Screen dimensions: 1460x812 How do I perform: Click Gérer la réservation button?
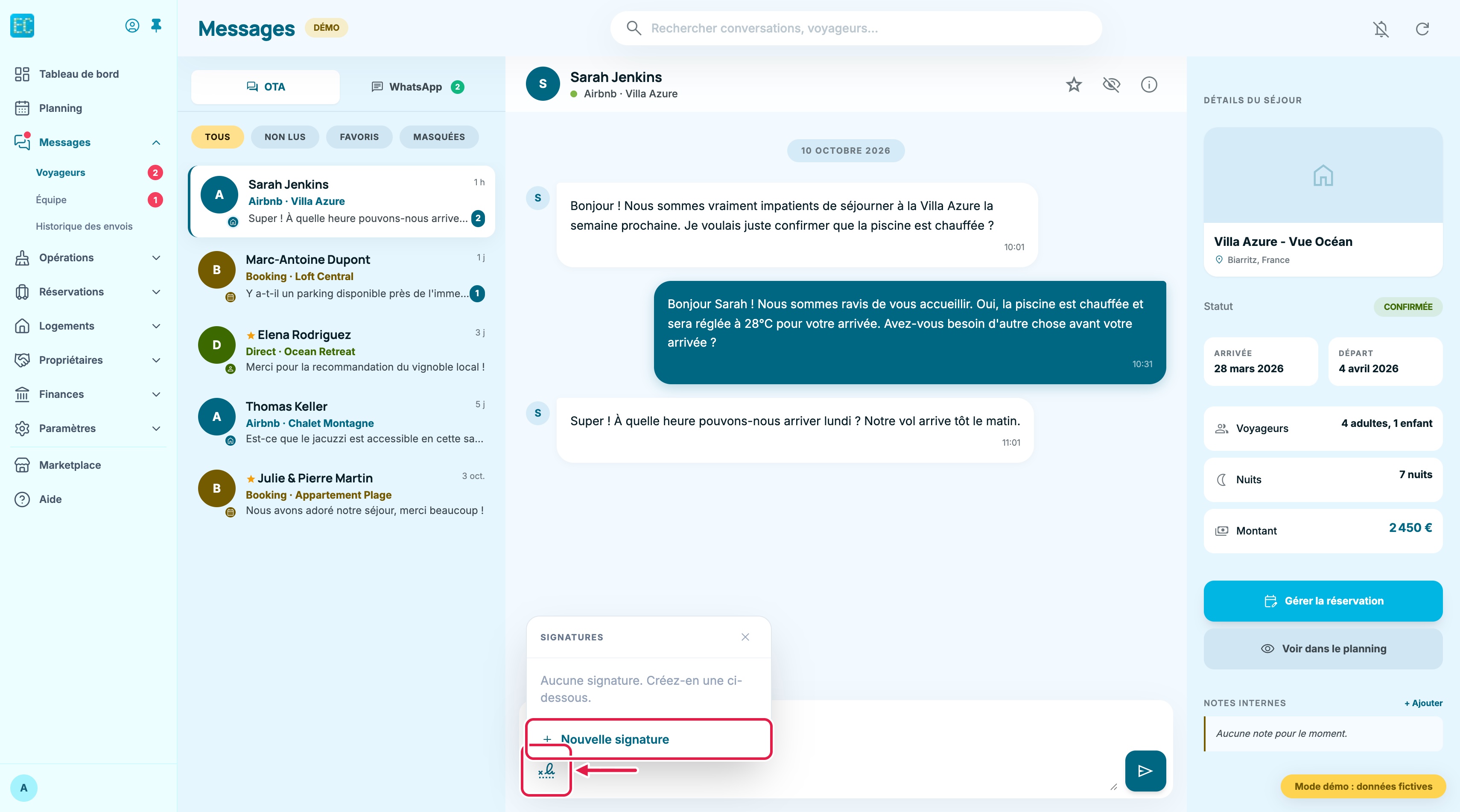point(1323,601)
